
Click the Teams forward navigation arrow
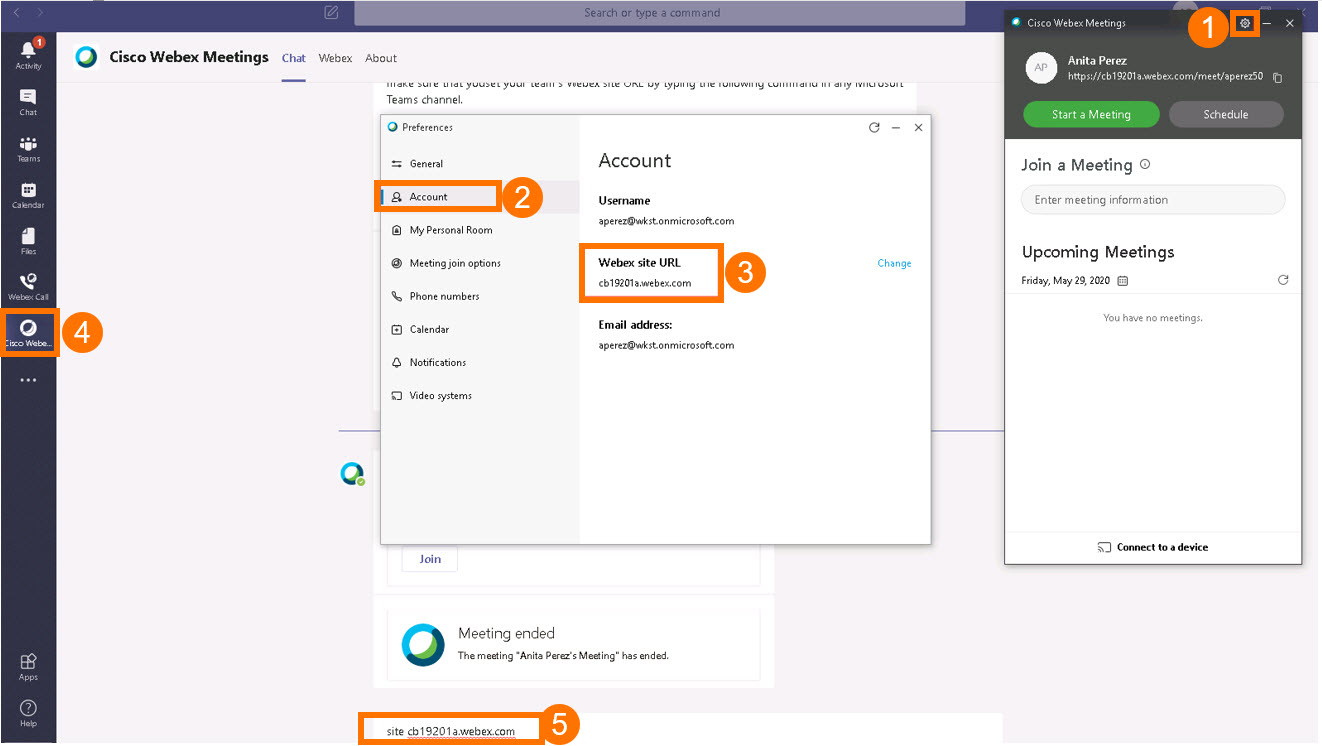[x=40, y=12]
